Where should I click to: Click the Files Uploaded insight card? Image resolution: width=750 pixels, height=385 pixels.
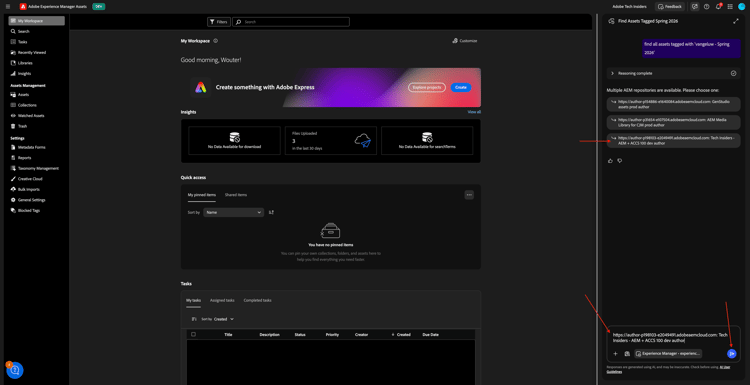(331, 141)
